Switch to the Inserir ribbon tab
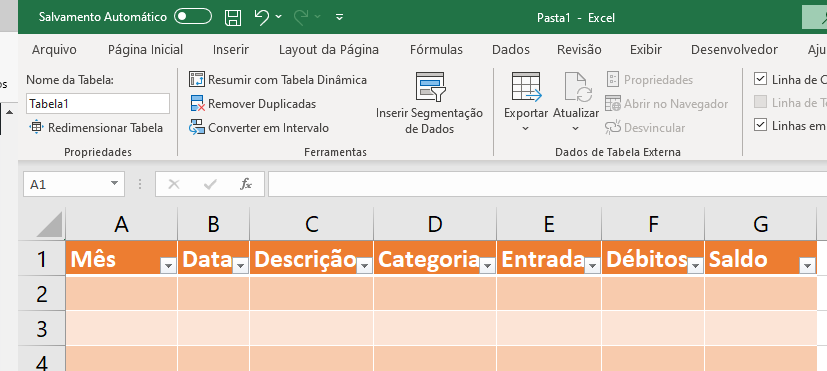Image resolution: width=827 pixels, height=371 pixels. coord(231,50)
